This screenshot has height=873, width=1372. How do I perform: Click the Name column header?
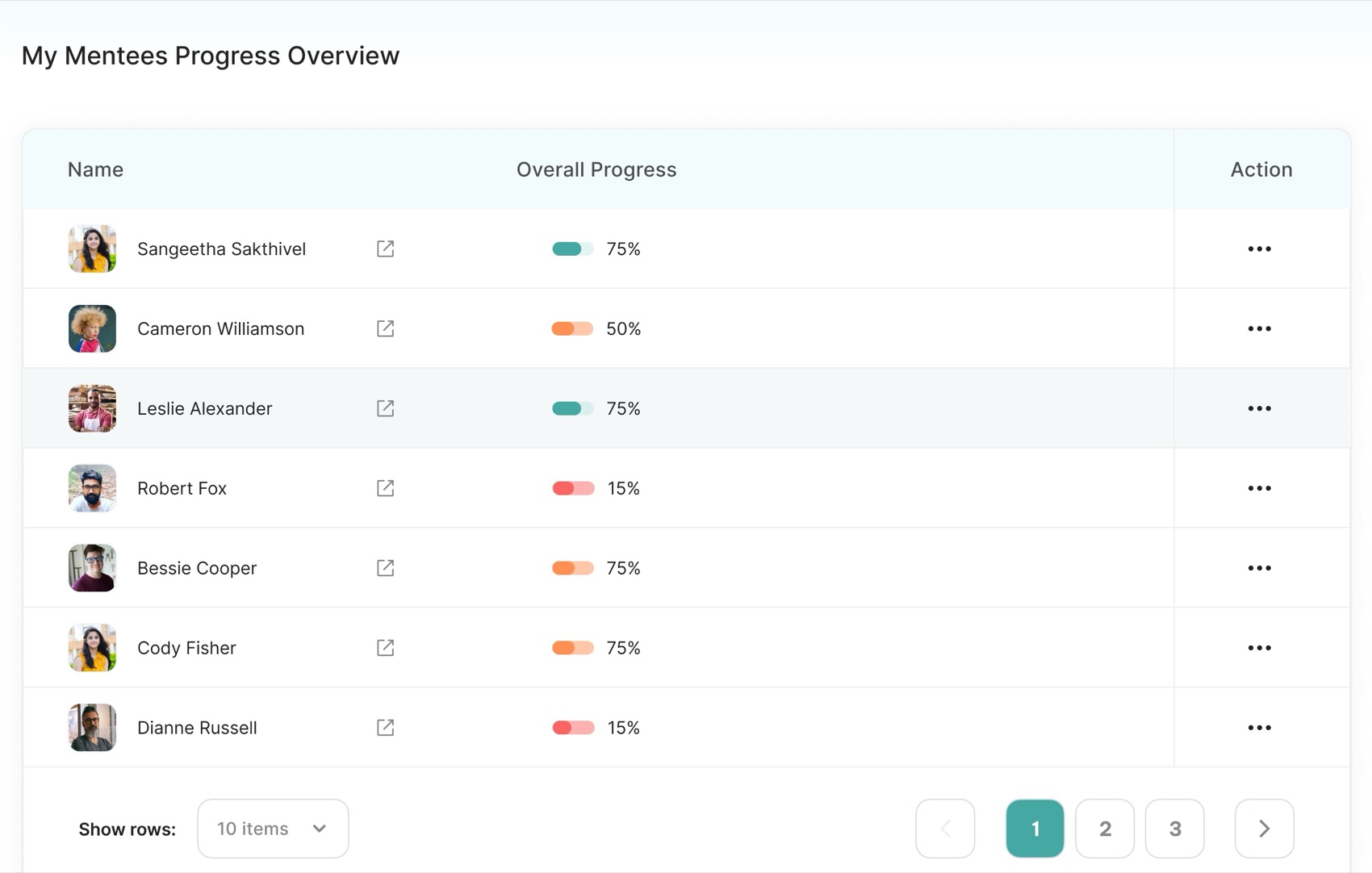coord(95,169)
